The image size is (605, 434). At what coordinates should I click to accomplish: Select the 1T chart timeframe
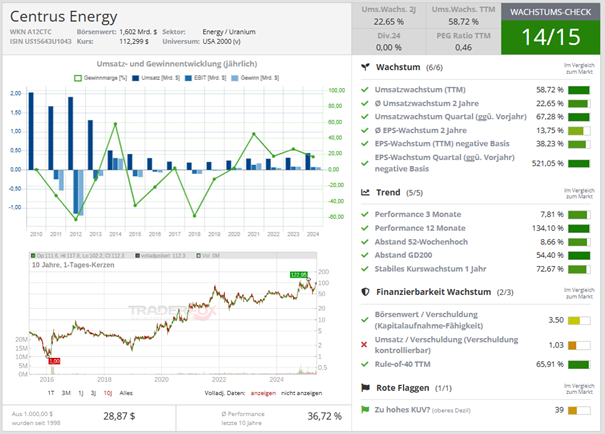coord(51,393)
